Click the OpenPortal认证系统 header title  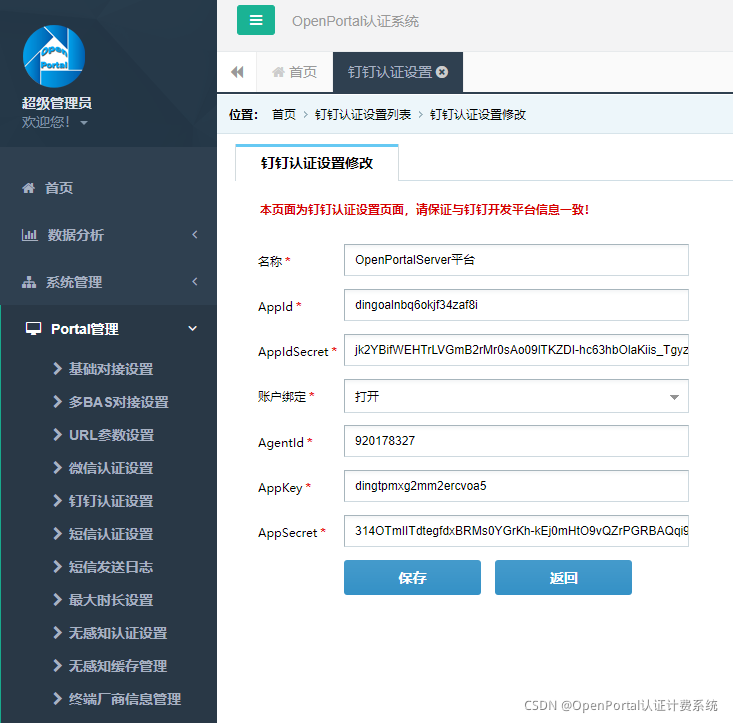[355, 21]
